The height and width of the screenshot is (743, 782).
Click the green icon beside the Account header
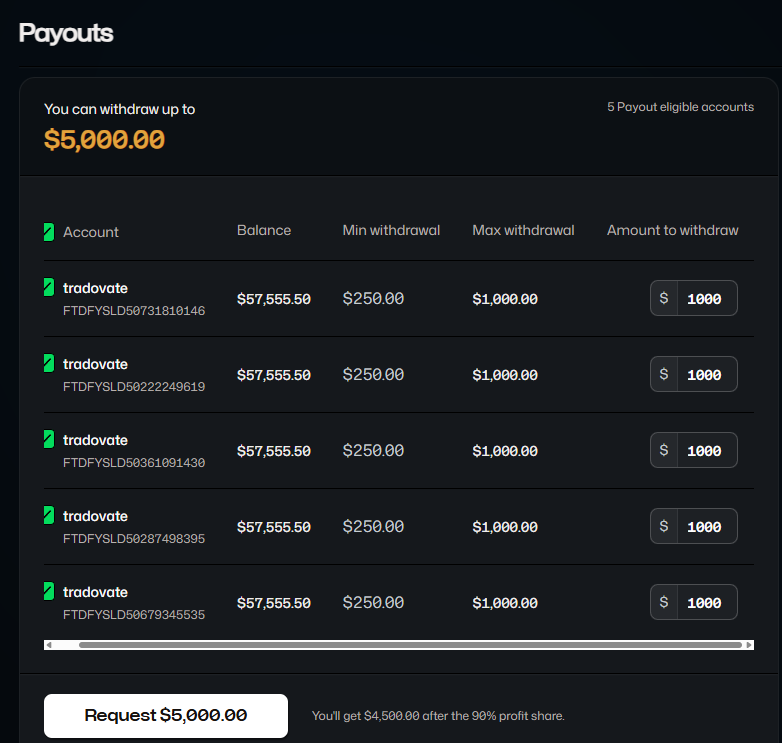pos(49,232)
